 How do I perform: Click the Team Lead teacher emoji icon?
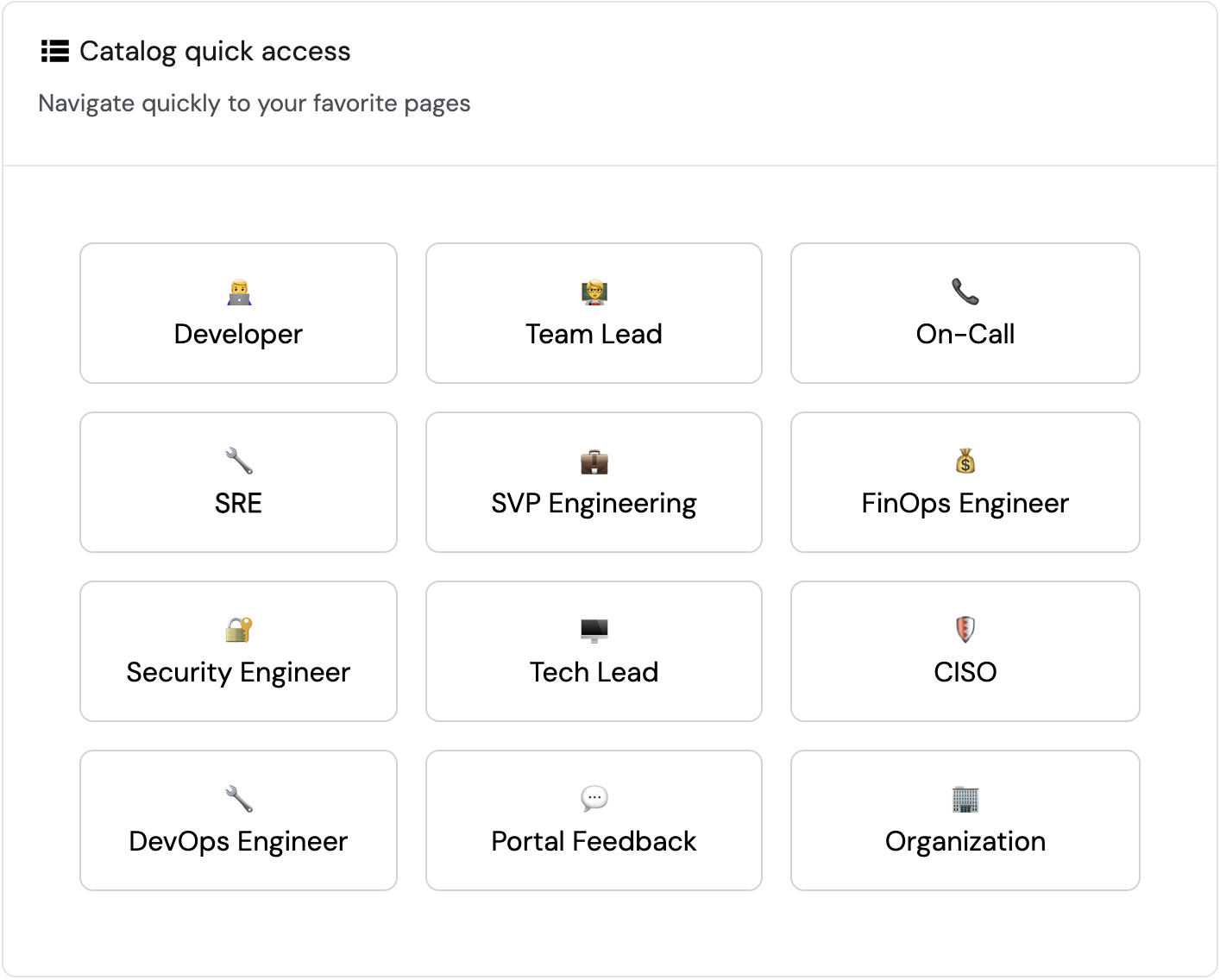coord(594,292)
